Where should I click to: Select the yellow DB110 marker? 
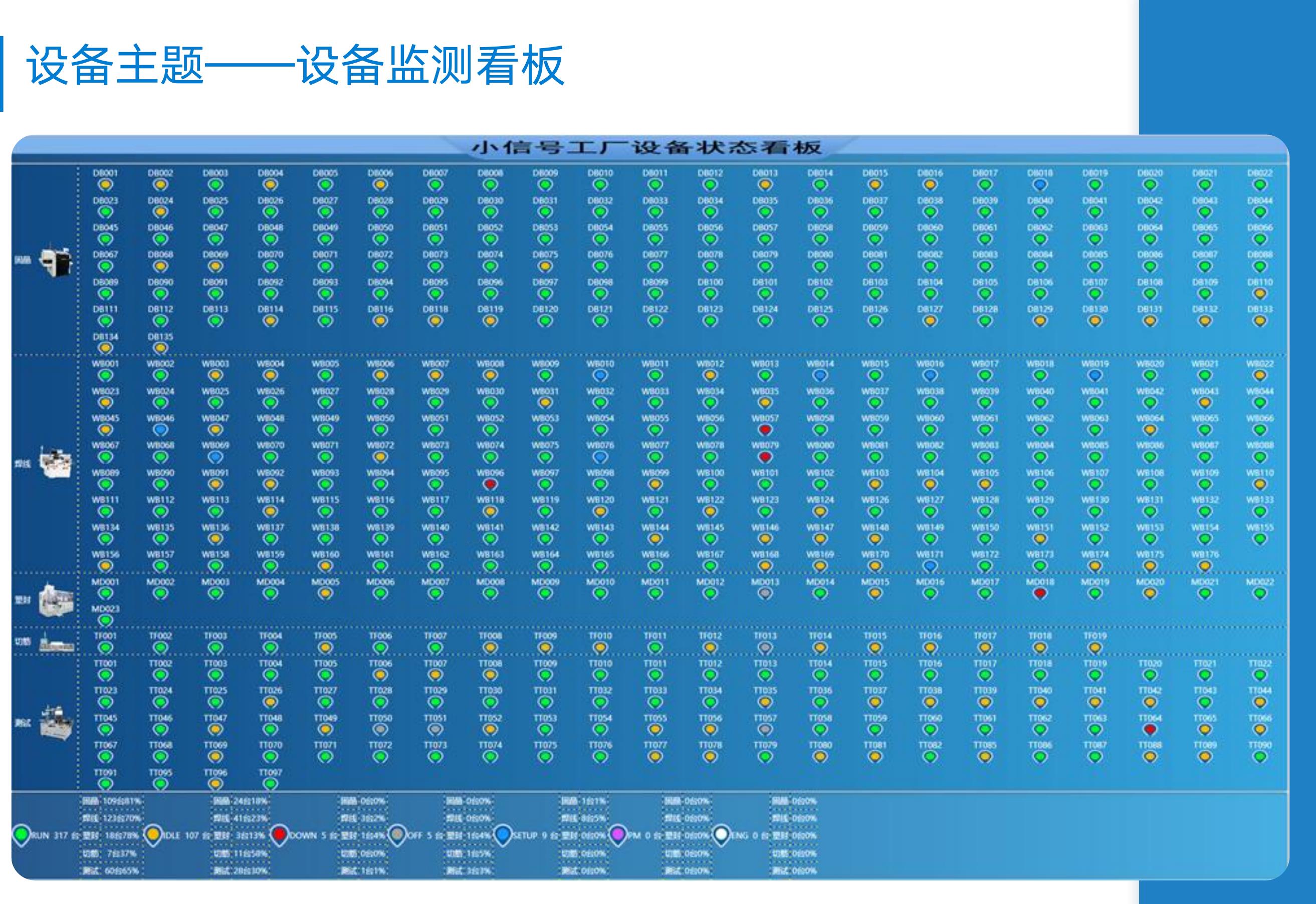[x=1259, y=294]
